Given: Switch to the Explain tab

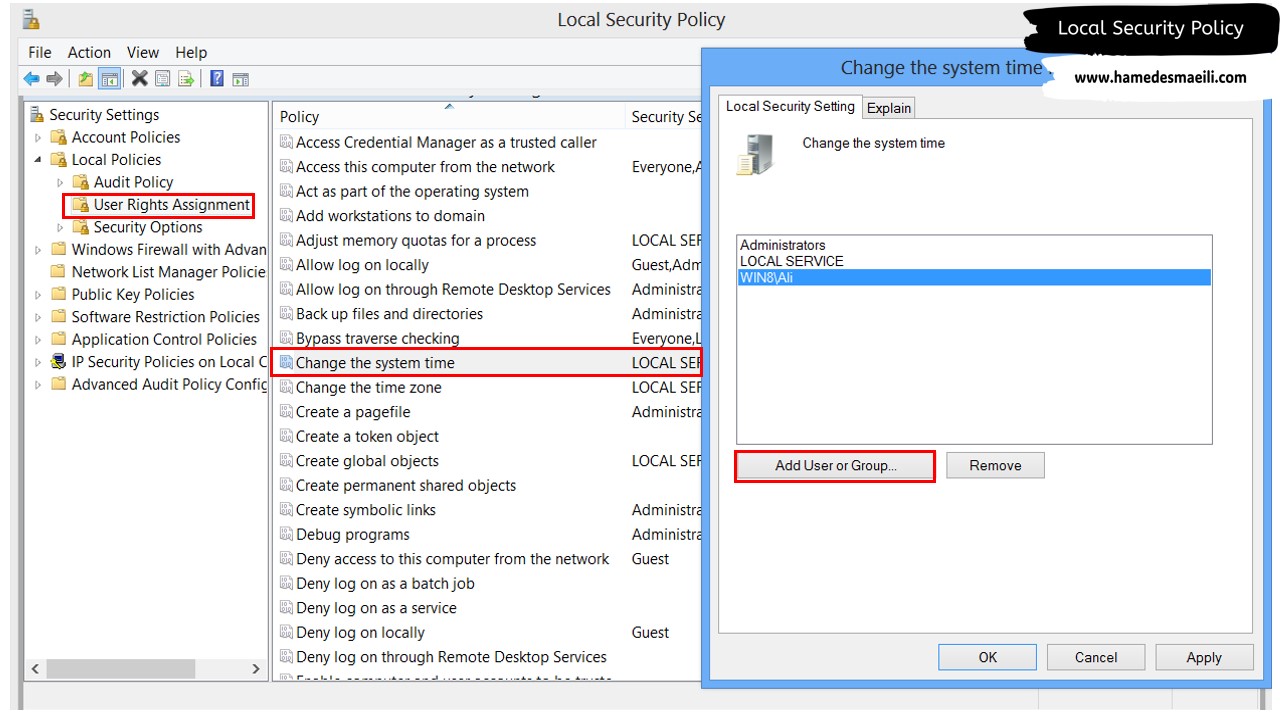Looking at the screenshot, I should (x=889, y=108).
